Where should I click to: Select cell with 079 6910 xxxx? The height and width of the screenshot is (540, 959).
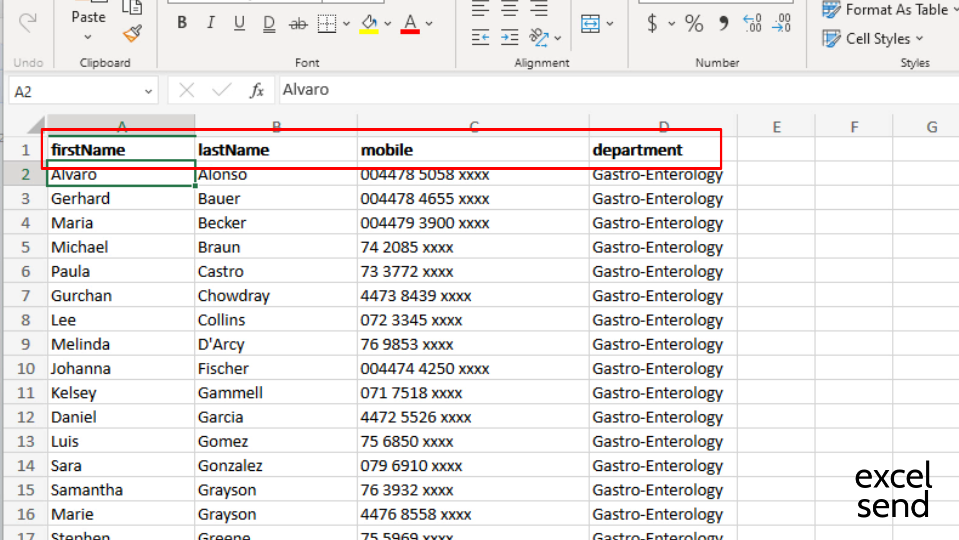(473, 465)
